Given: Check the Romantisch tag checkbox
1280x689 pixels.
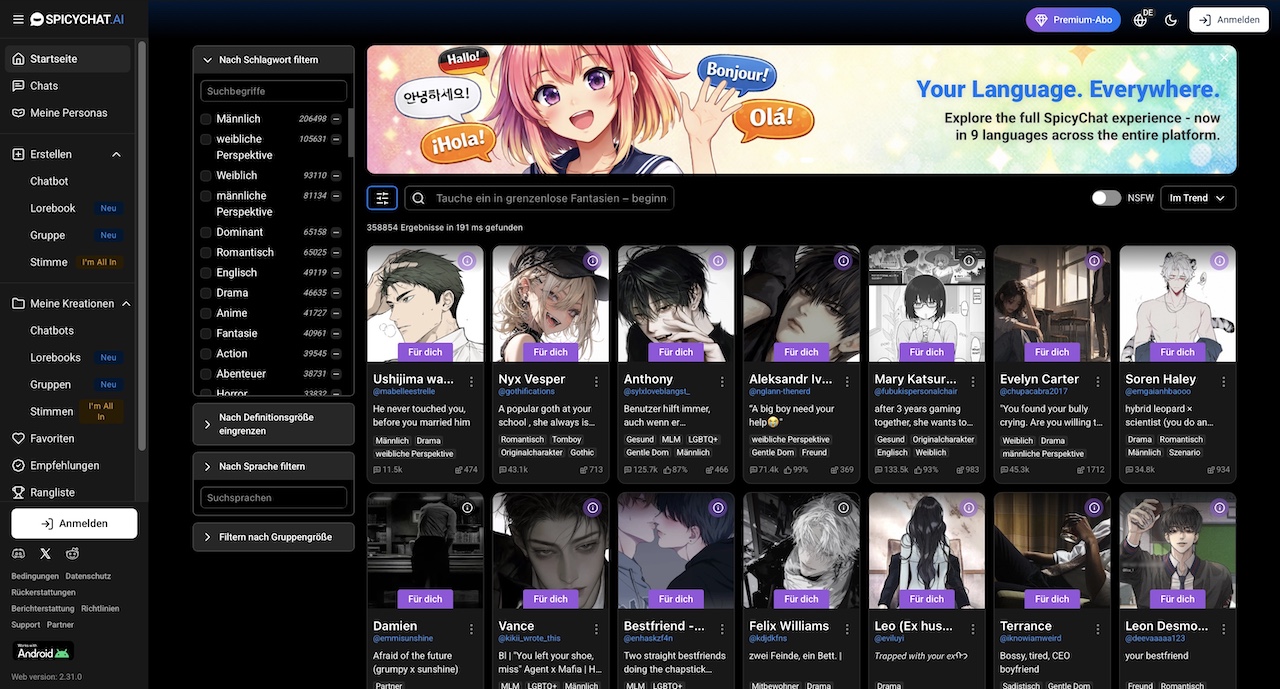Looking at the screenshot, I should coord(206,252).
